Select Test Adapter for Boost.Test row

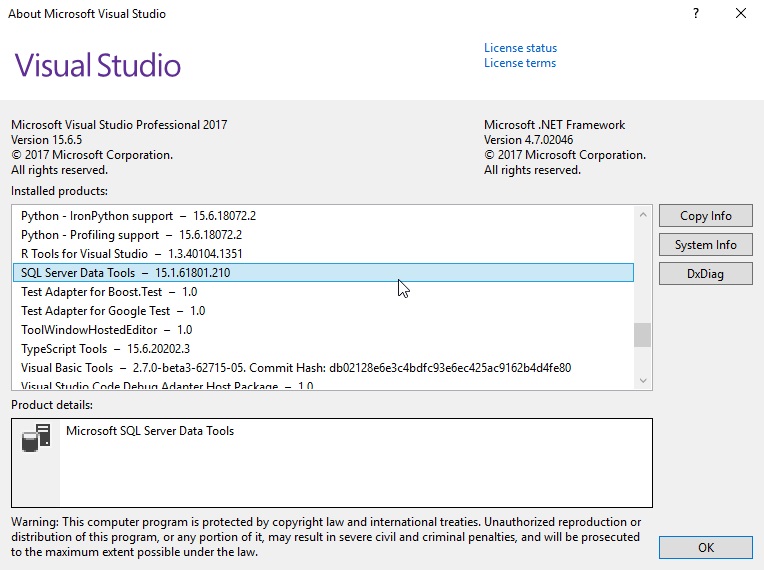(324, 292)
